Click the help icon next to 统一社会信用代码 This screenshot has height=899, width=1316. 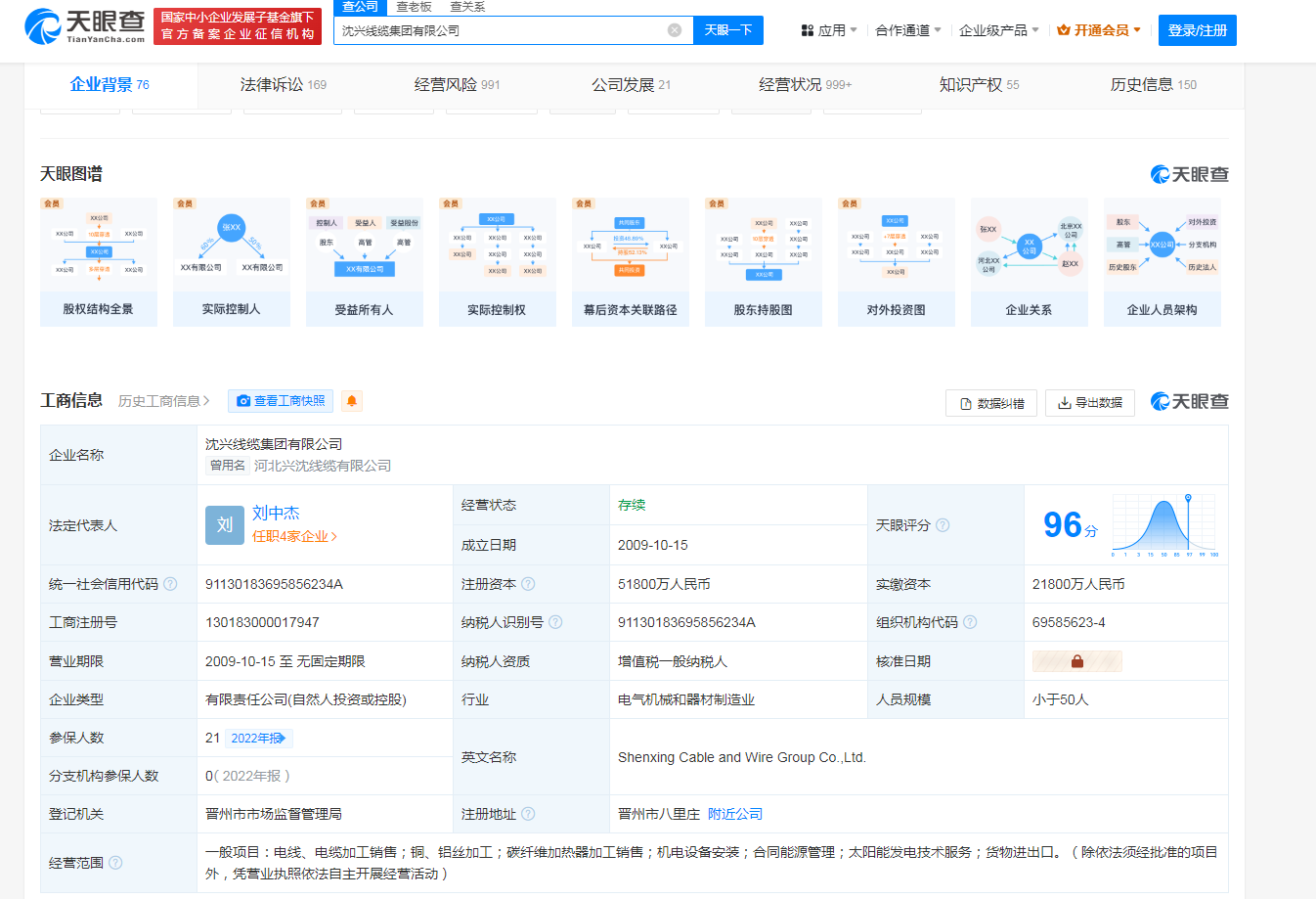pos(170,584)
